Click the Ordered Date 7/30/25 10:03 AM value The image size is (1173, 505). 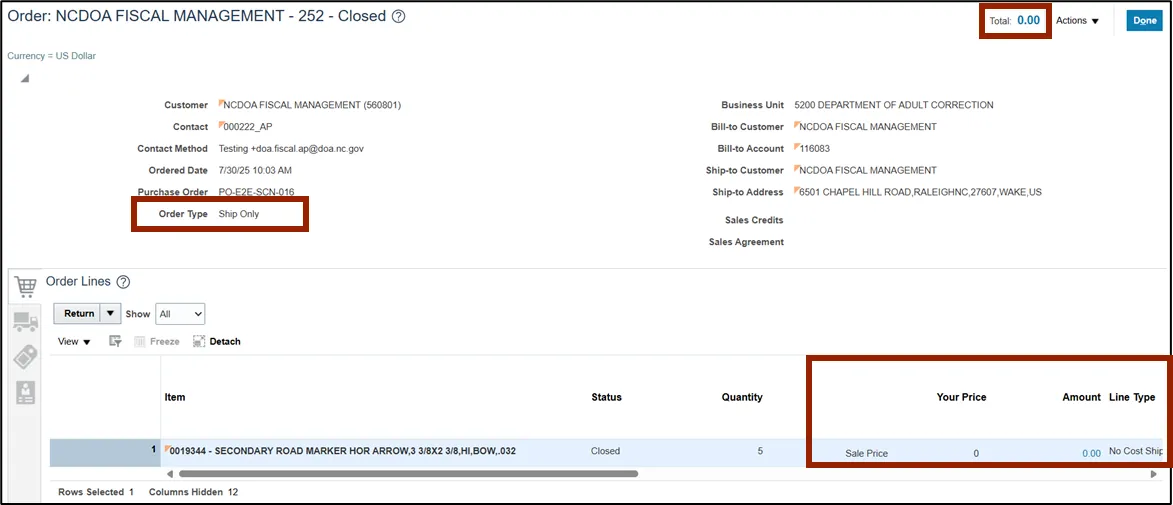255,171
